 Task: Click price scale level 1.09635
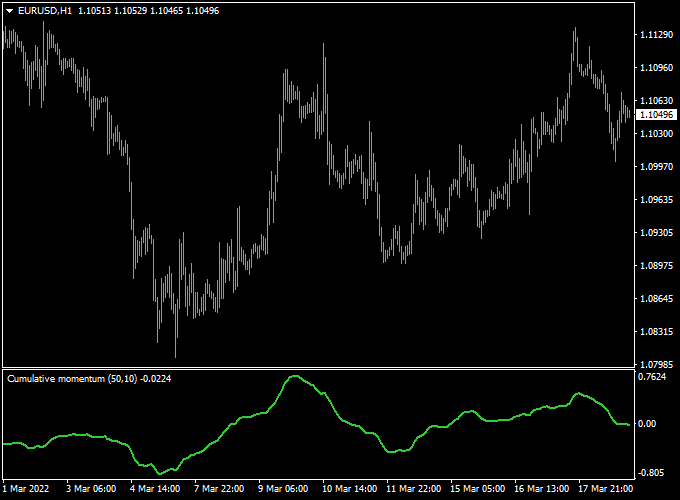point(657,199)
